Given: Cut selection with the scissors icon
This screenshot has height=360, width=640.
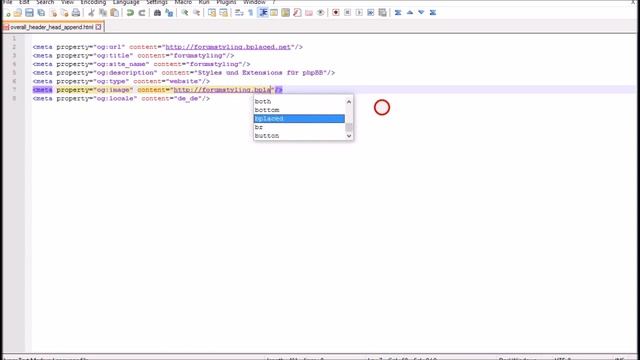Looking at the screenshot, I should pyautogui.click(x=91, y=13).
